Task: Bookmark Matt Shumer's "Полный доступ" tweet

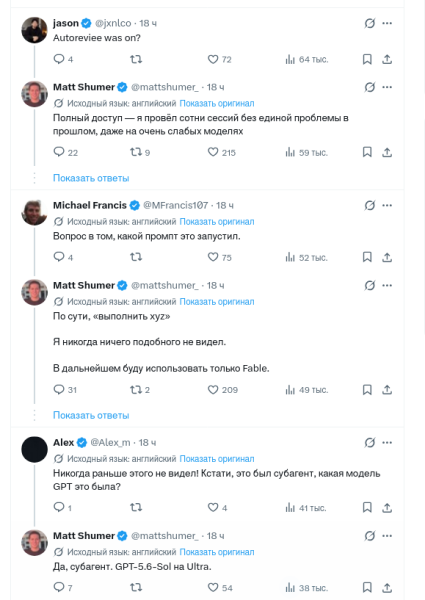Action: coord(367,152)
